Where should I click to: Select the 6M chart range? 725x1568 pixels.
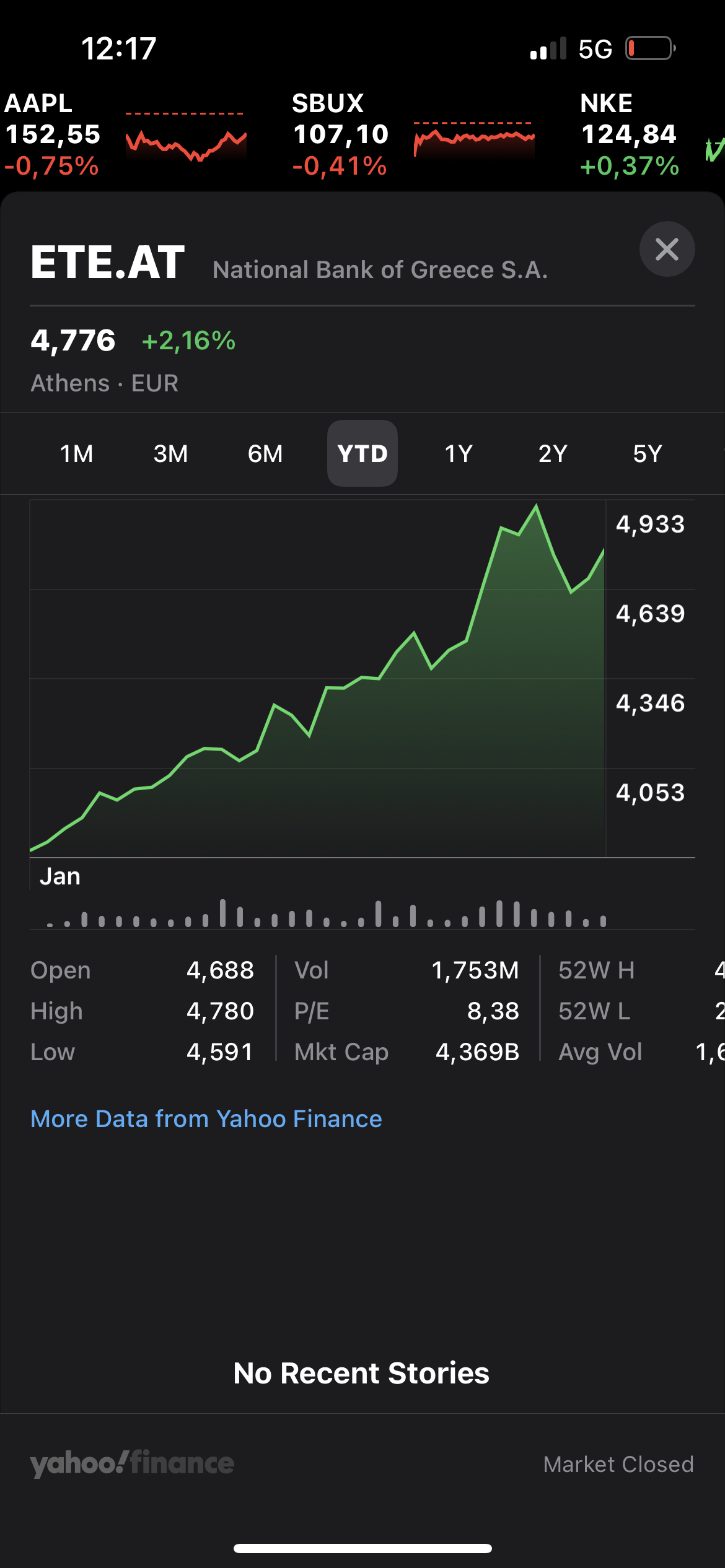click(x=265, y=454)
